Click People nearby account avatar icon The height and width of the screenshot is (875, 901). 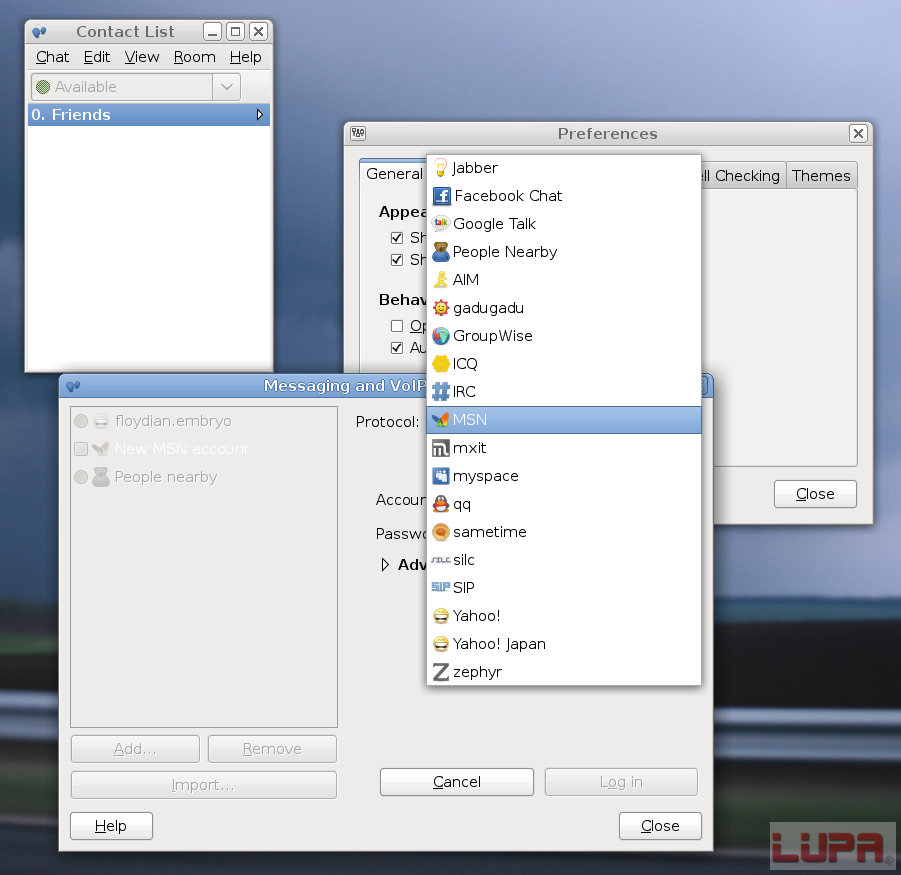101,477
